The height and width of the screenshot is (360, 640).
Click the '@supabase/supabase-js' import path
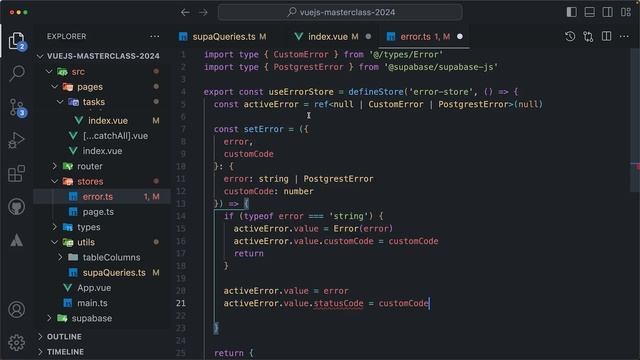[441, 67]
